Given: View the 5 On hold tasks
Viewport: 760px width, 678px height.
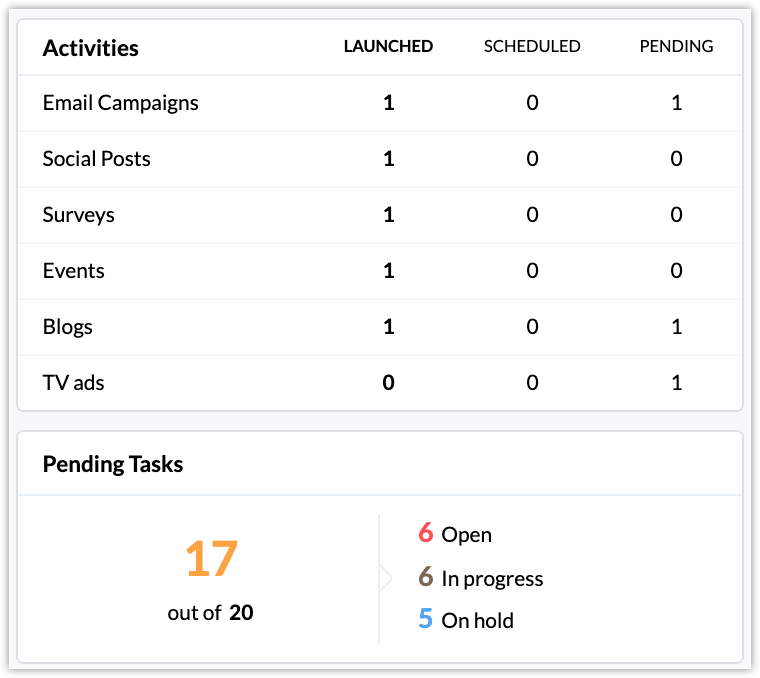Looking at the screenshot, I should tap(467, 620).
